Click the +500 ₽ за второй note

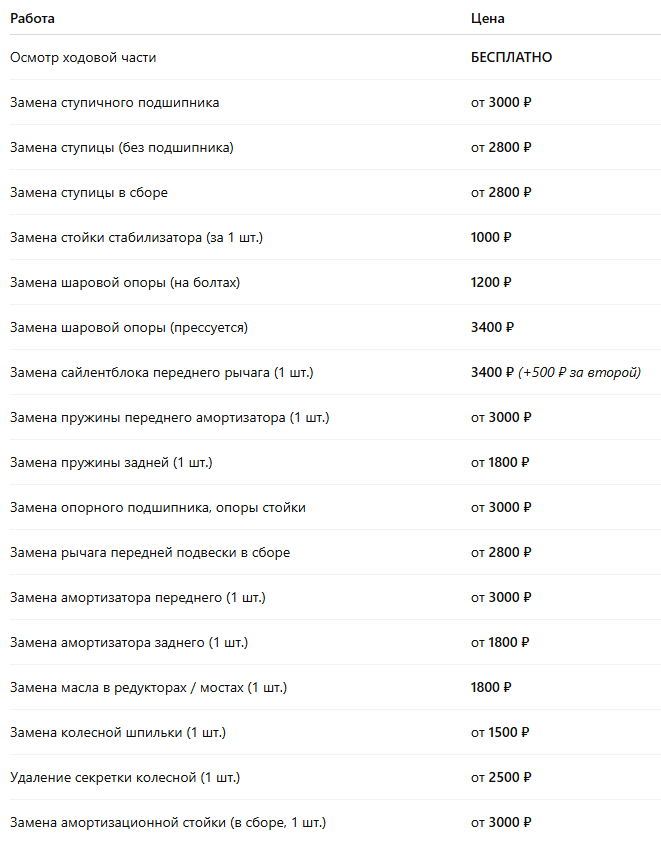click(x=579, y=372)
